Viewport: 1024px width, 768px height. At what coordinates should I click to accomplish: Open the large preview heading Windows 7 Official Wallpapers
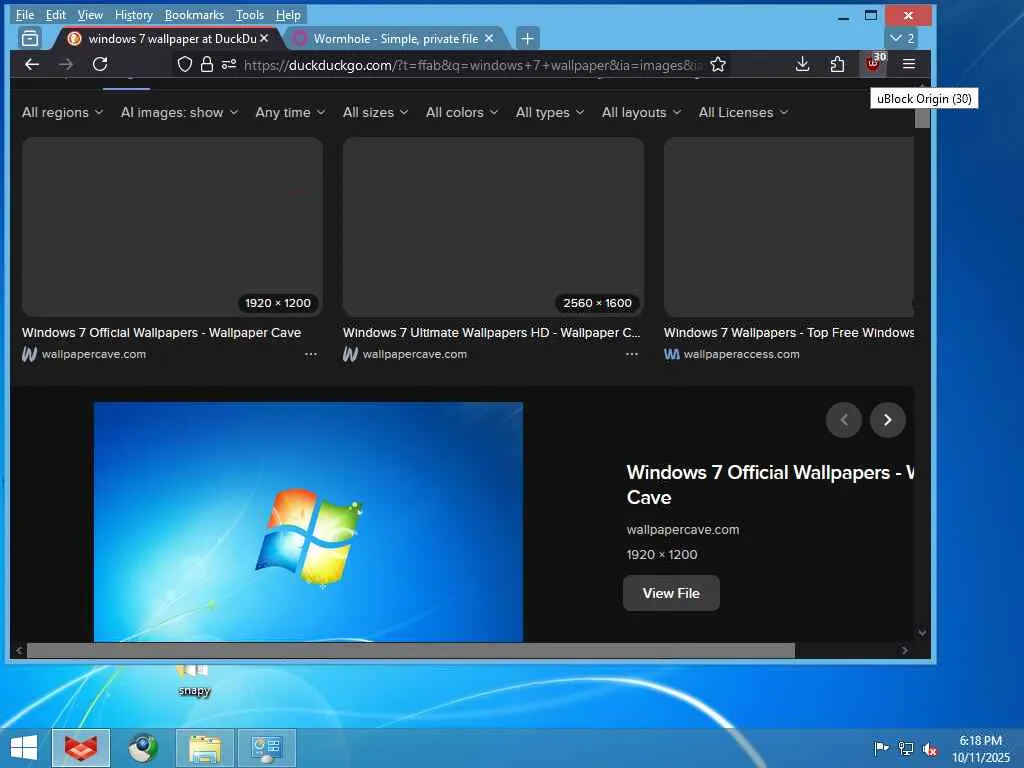769,485
